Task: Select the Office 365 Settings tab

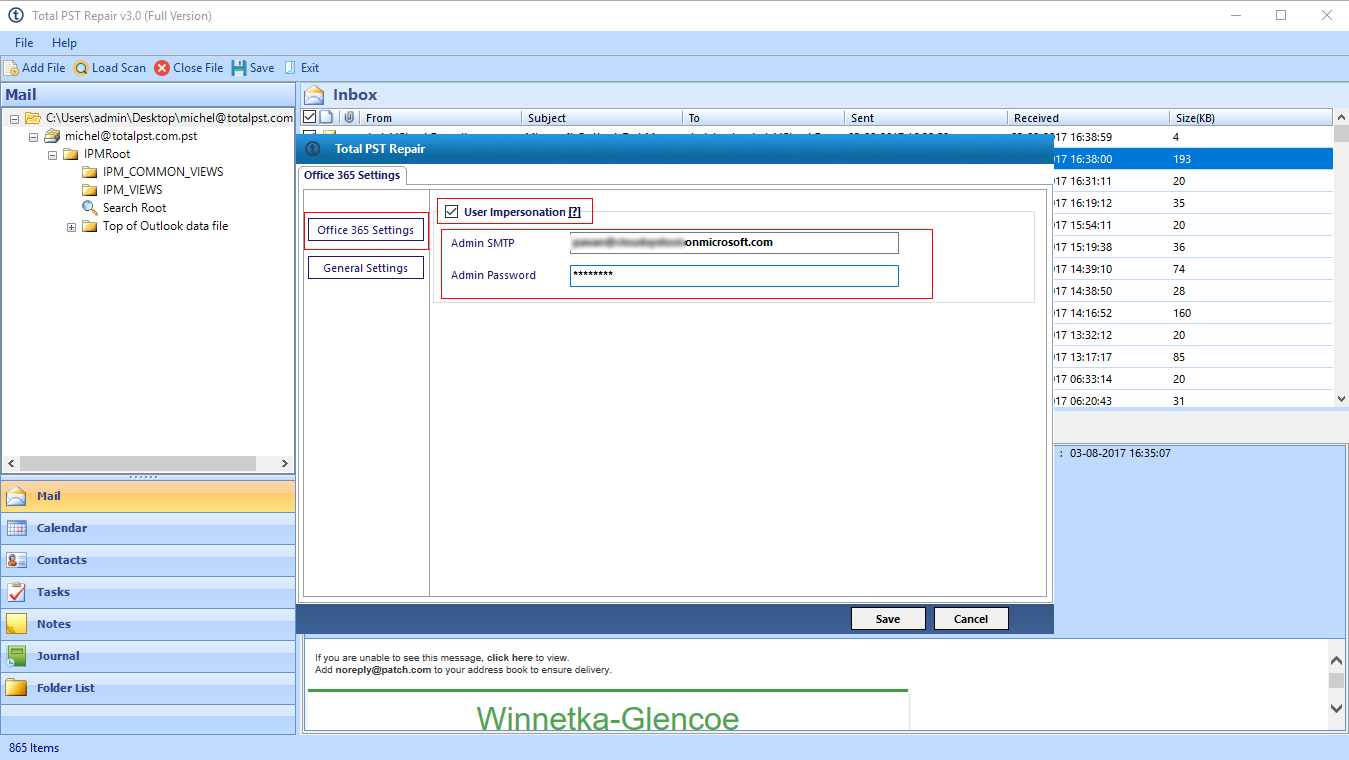Action: (x=352, y=175)
